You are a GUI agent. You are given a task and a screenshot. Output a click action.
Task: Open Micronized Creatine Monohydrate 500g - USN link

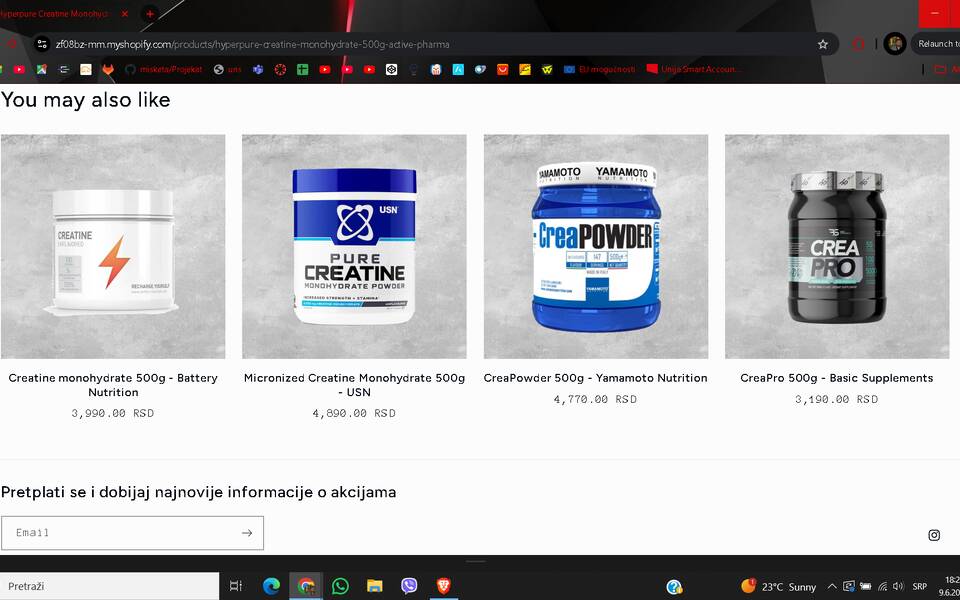pyautogui.click(x=354, y=385)
